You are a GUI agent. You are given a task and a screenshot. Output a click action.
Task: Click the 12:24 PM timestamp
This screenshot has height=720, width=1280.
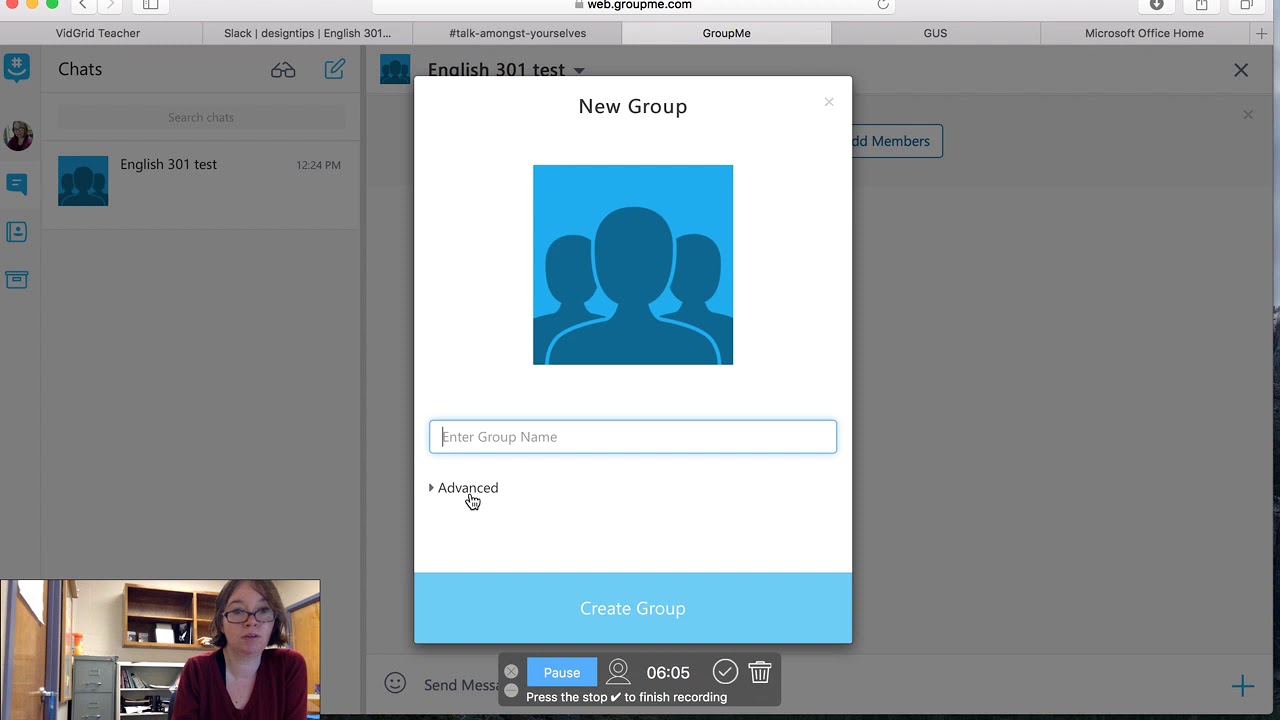[x=318, y=165]
